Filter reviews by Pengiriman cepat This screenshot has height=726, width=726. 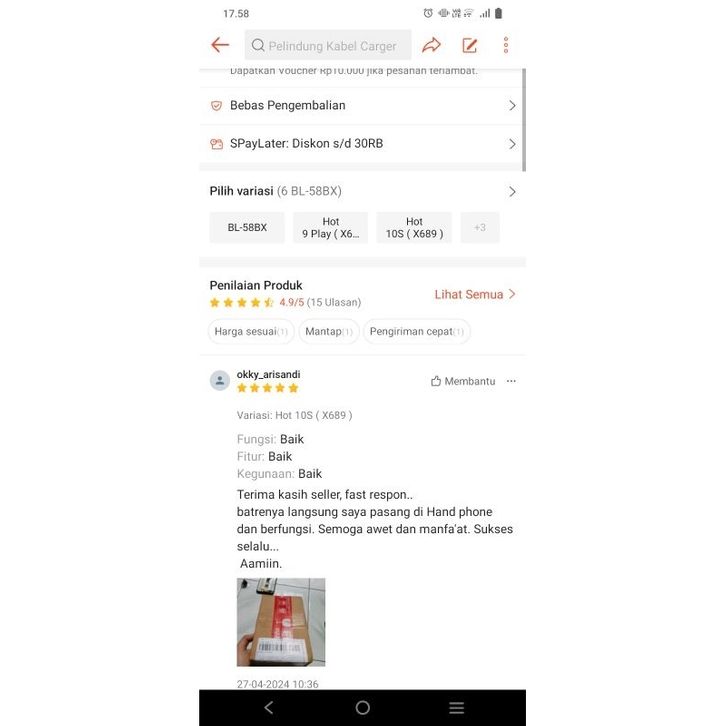pos(417,332)
